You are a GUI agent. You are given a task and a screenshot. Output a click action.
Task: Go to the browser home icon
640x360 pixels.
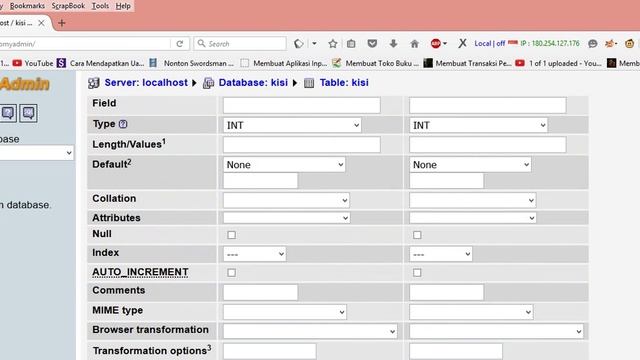[x=414, y=44]
